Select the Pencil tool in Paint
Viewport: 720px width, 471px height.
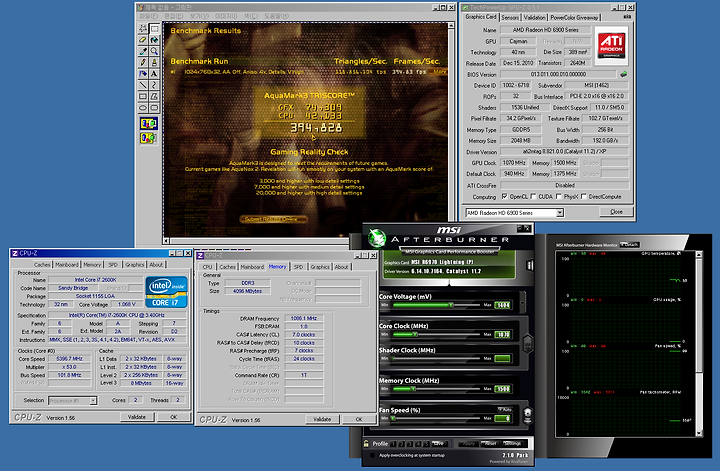[x=143, y=62]
